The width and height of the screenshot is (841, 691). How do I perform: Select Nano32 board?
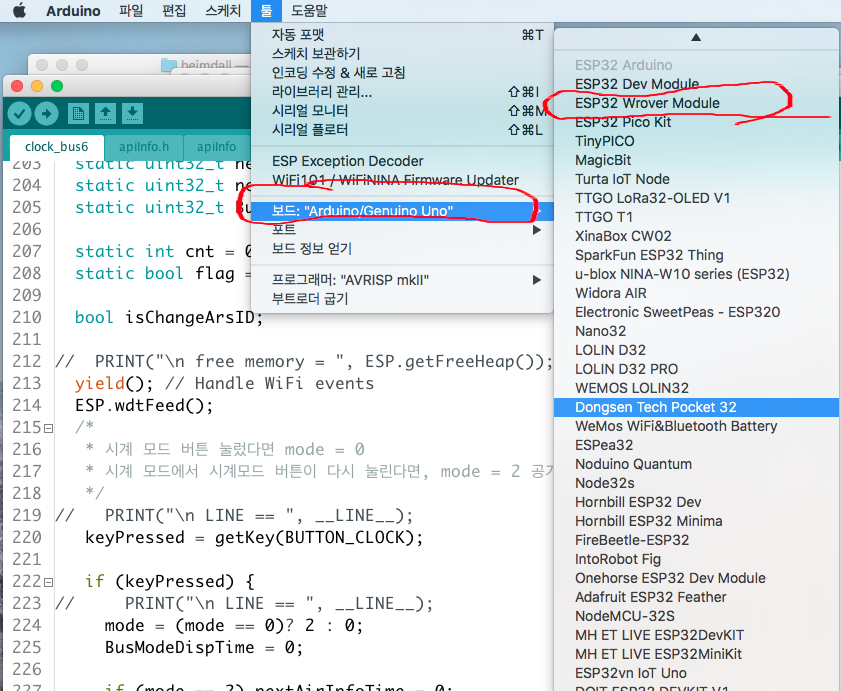[x=696, y=332]
